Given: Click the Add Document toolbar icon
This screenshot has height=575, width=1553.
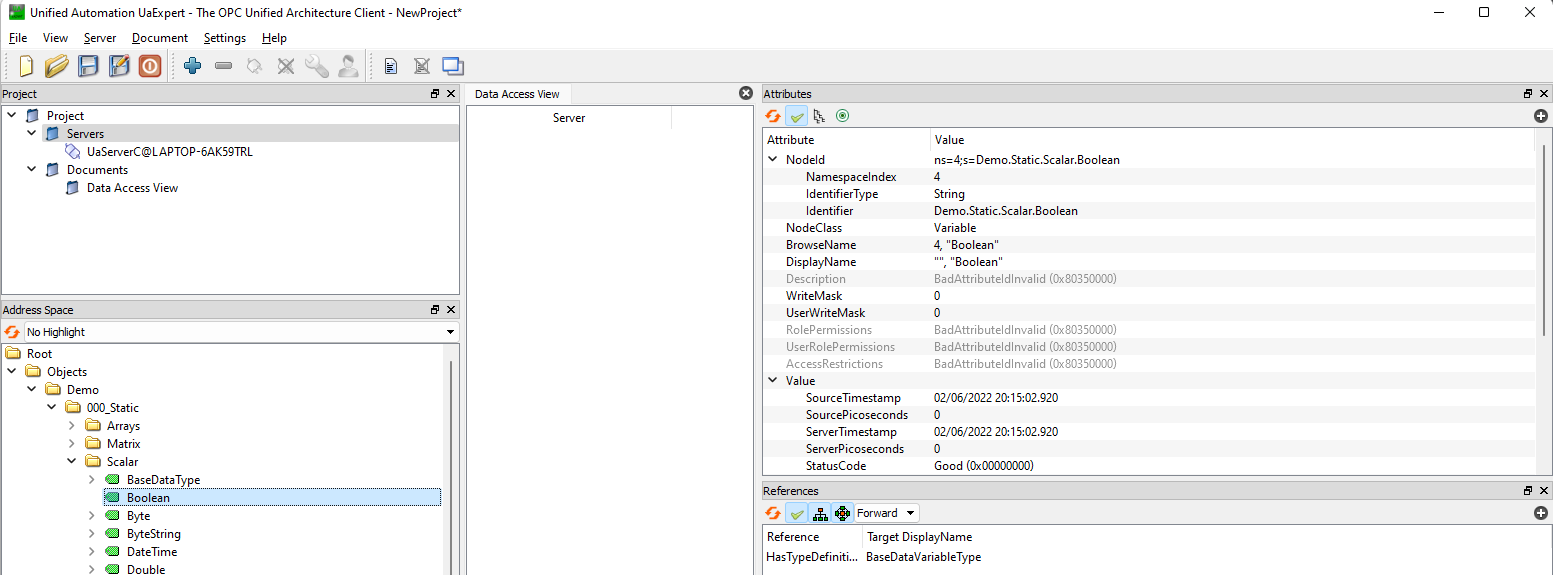Looking at the screenshot, I should [x=391, y=66].
